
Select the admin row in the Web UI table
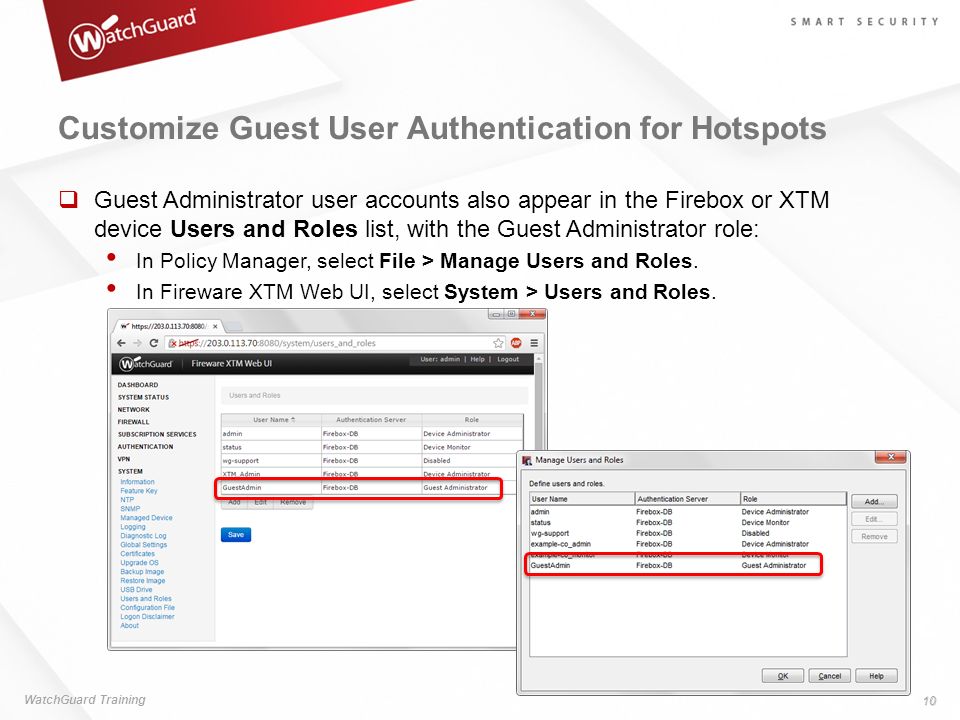(x=372, y=433)
